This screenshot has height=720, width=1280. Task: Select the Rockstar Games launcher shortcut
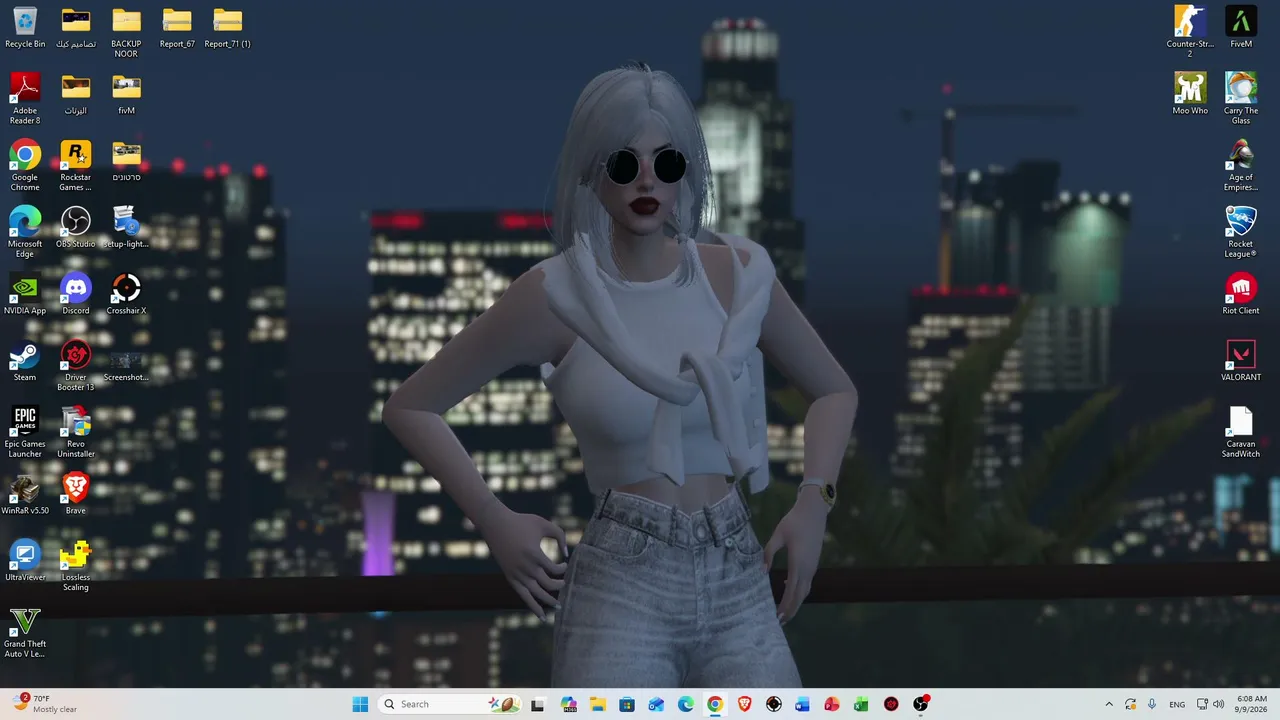pyautogui.click(x=76, y=165)
